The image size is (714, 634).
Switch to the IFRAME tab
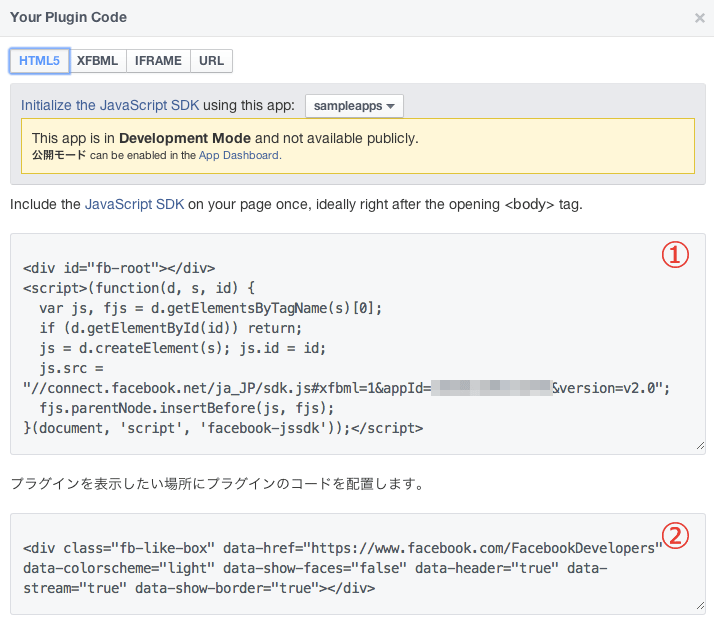coord(158,61)
